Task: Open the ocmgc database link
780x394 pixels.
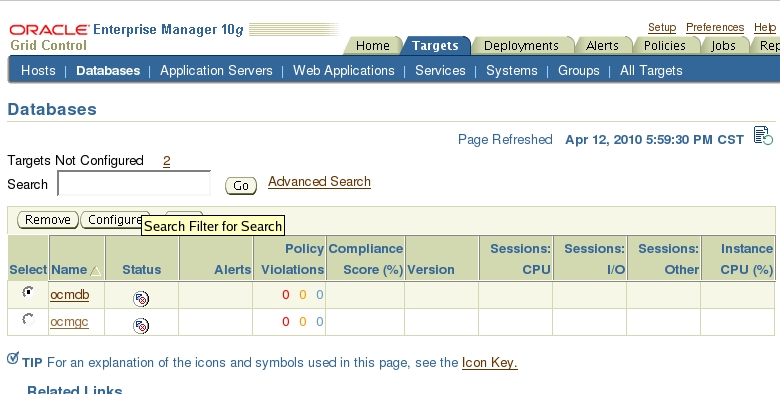Action: click(69, 322)
